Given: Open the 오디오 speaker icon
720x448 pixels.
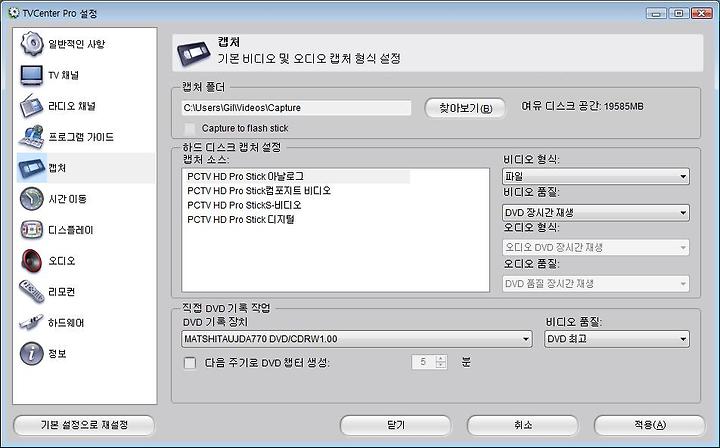Looking at the screenshot, I should [32, 261].
